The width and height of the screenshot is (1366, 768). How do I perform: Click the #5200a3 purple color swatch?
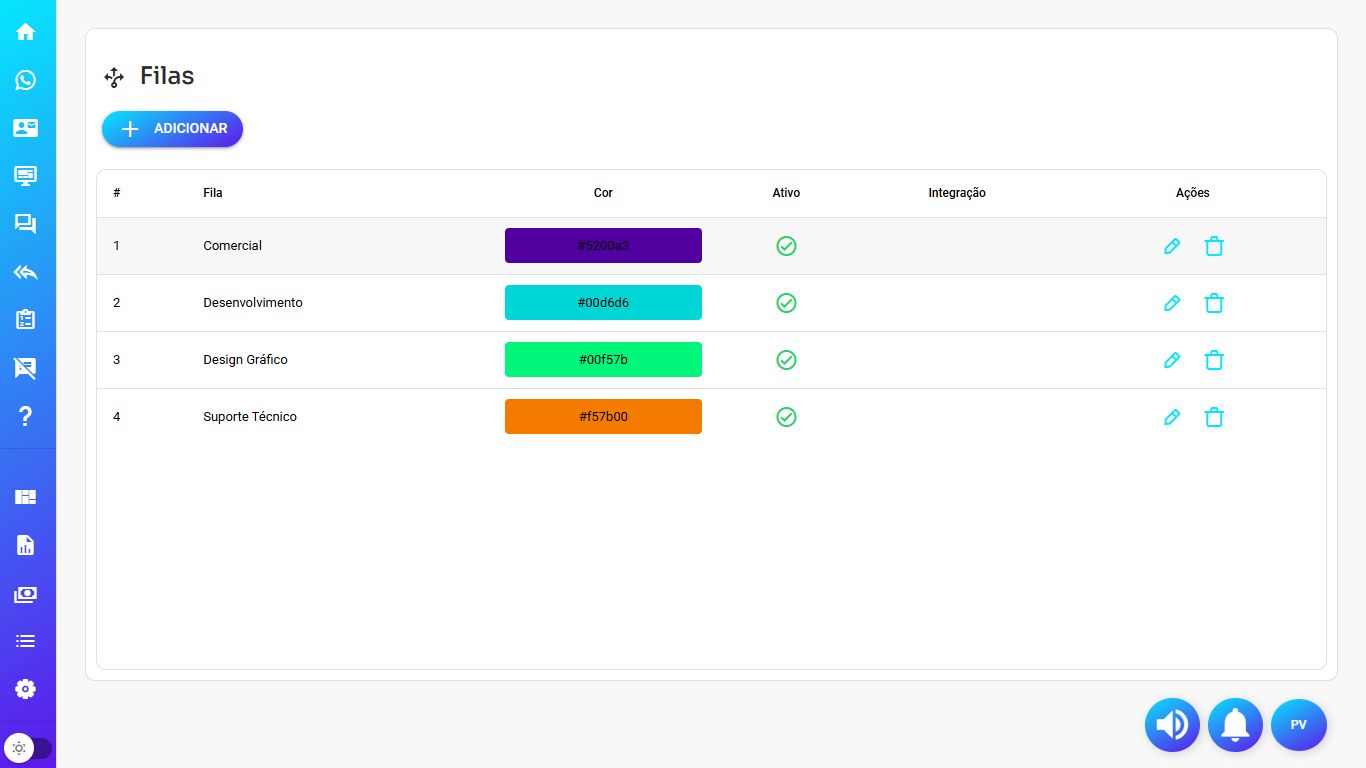(x=603, y=246)
